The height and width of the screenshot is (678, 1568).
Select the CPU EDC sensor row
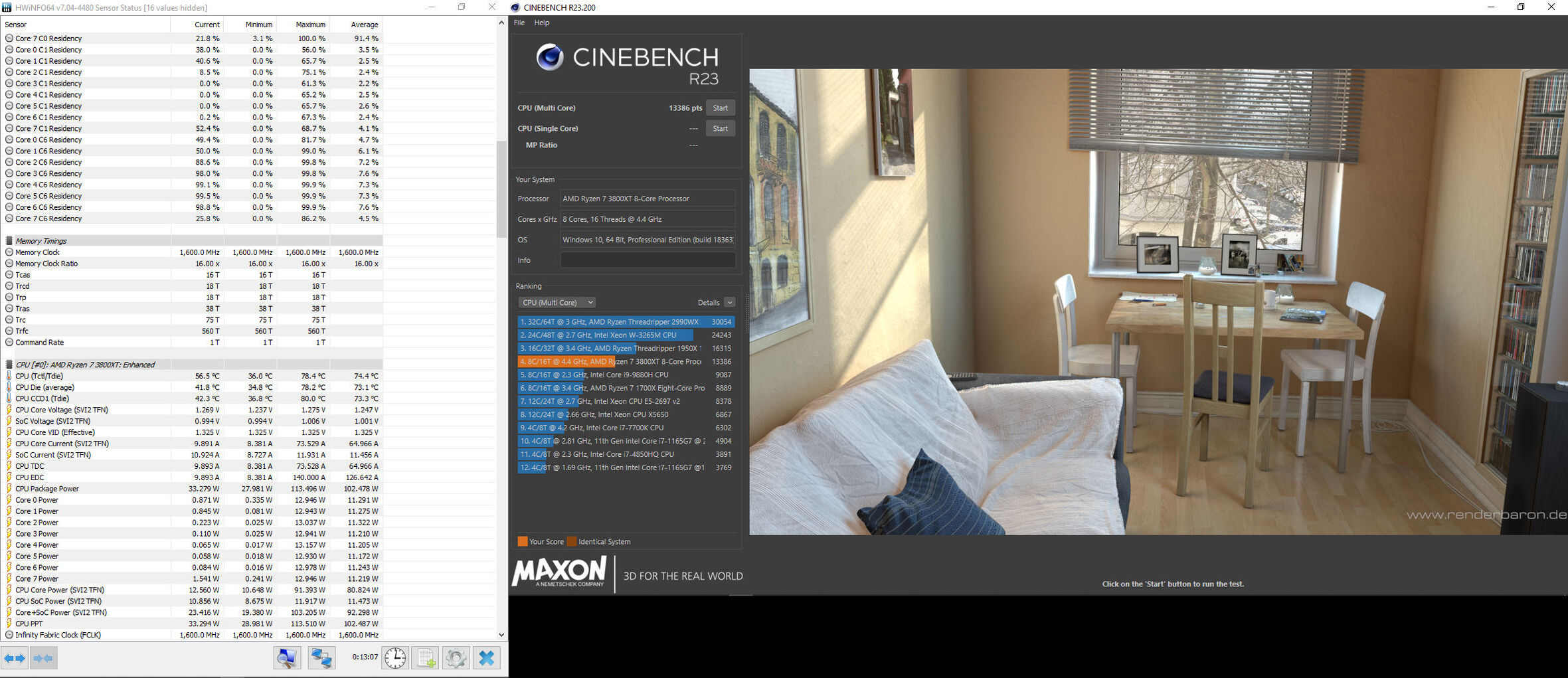(x=193, y=477)
